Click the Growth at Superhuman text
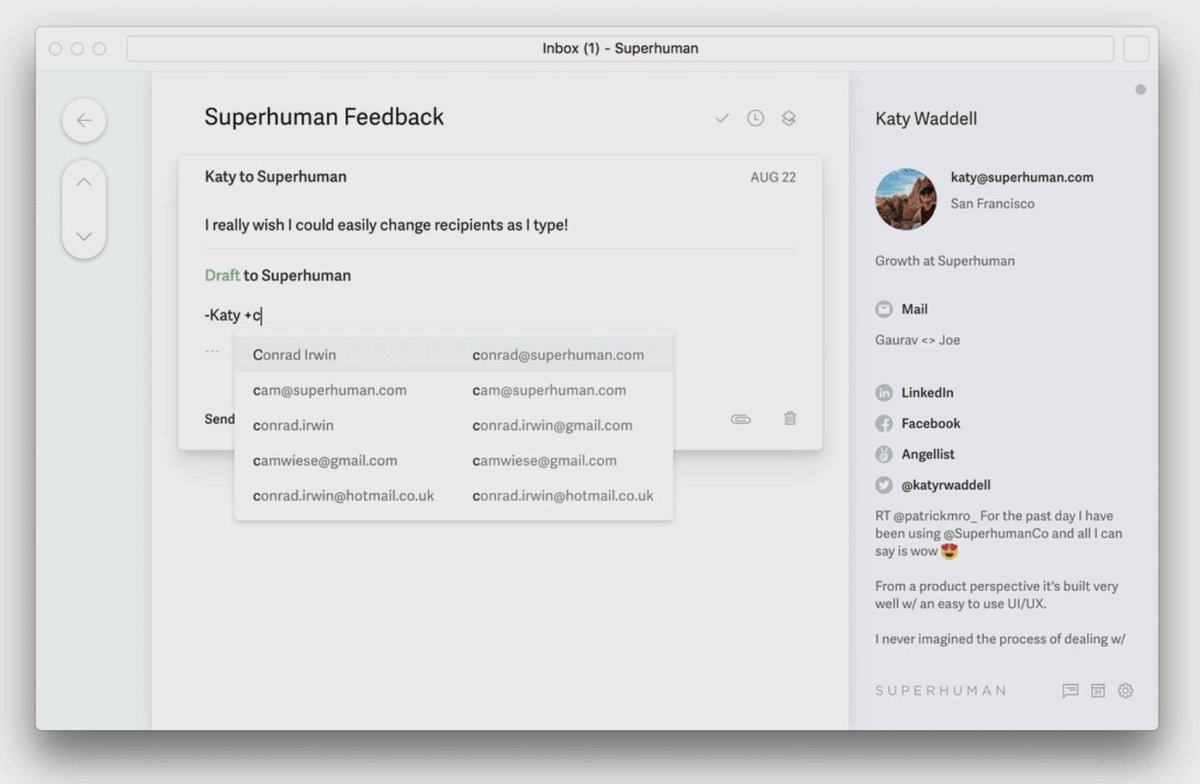The image size is (1200, 784). point(945,261)
